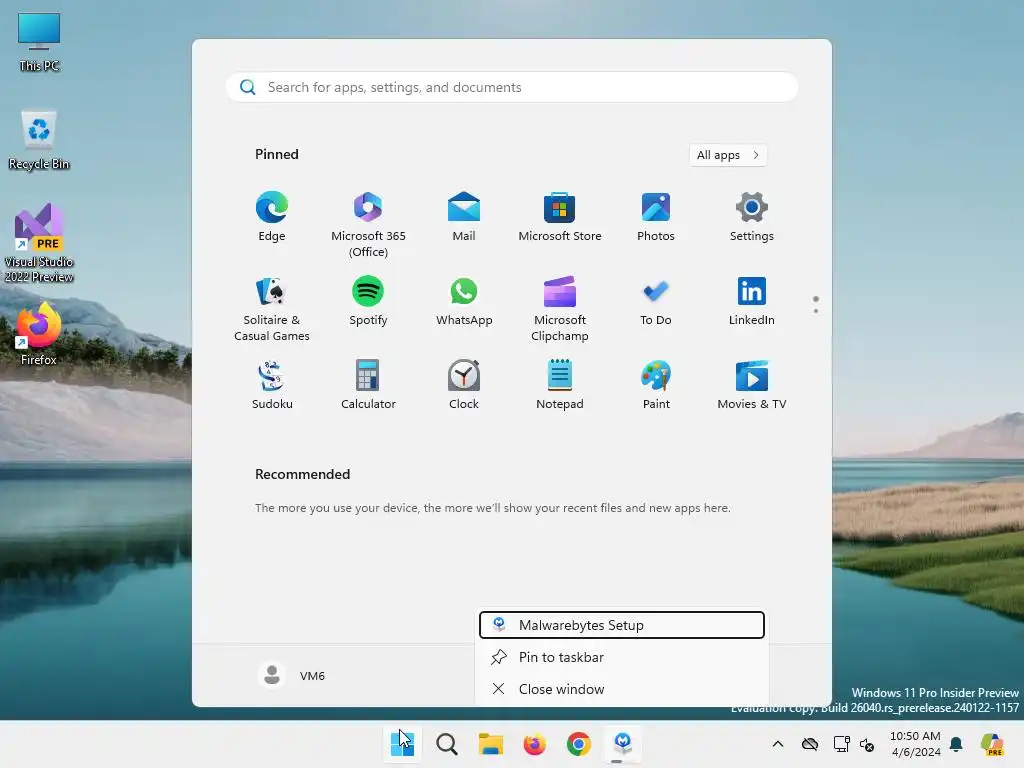This screenshot has height=768, width=1024.
Task: Launch Spotify
Action: pyautogui.click(x=368, y=302)
